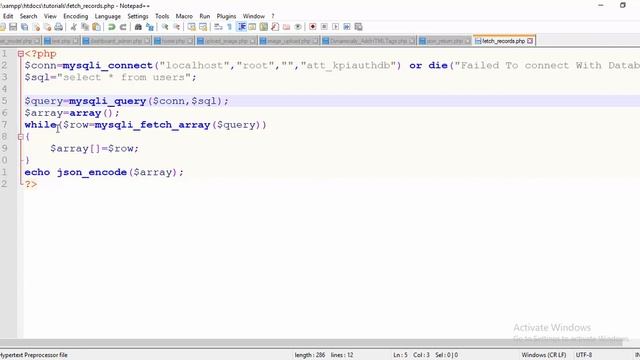Screen dimensions: 640x360
Task: Click the Save All toolbar icon
Action: (24, 27)
